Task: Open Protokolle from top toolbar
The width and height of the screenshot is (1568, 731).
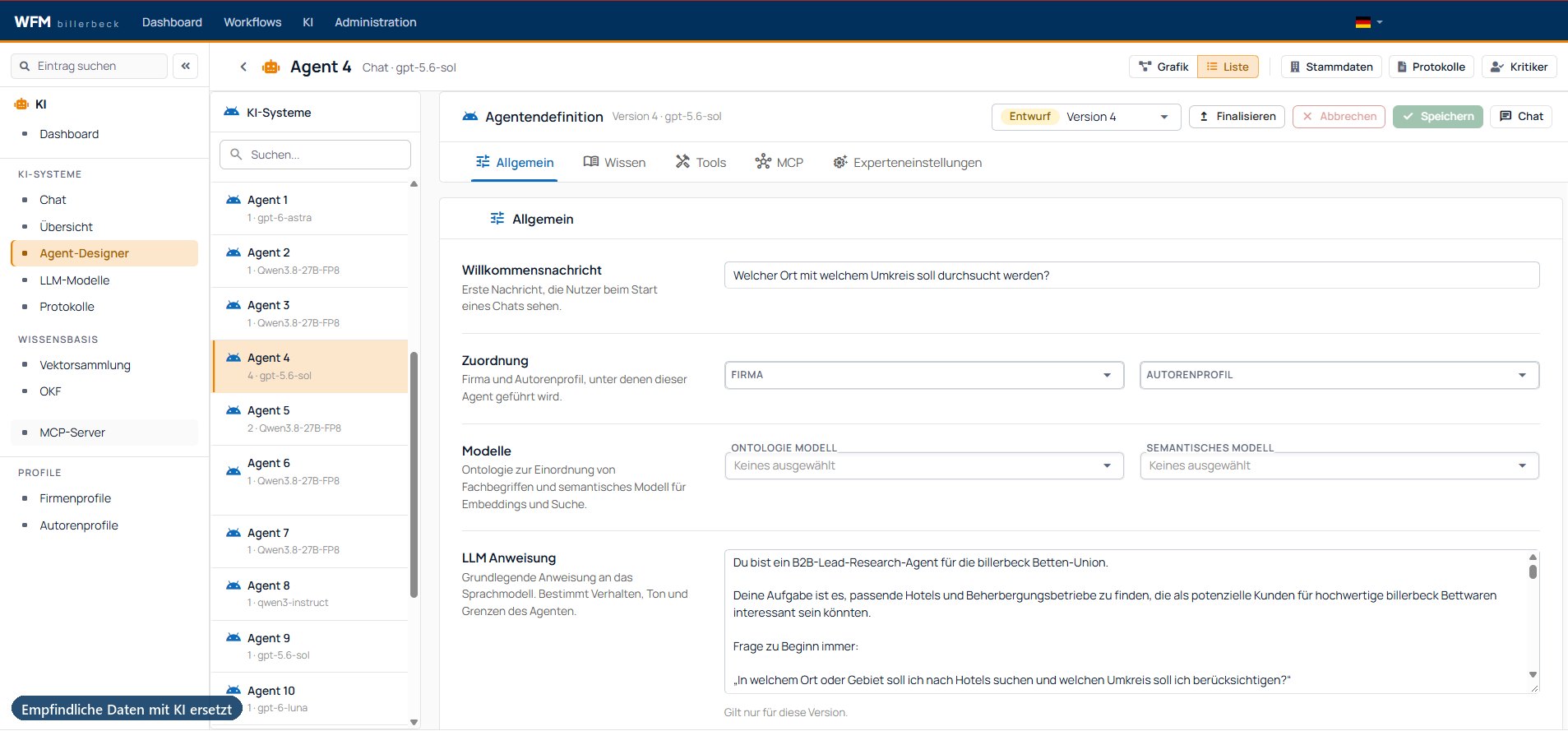Action: click(1432, 67)
